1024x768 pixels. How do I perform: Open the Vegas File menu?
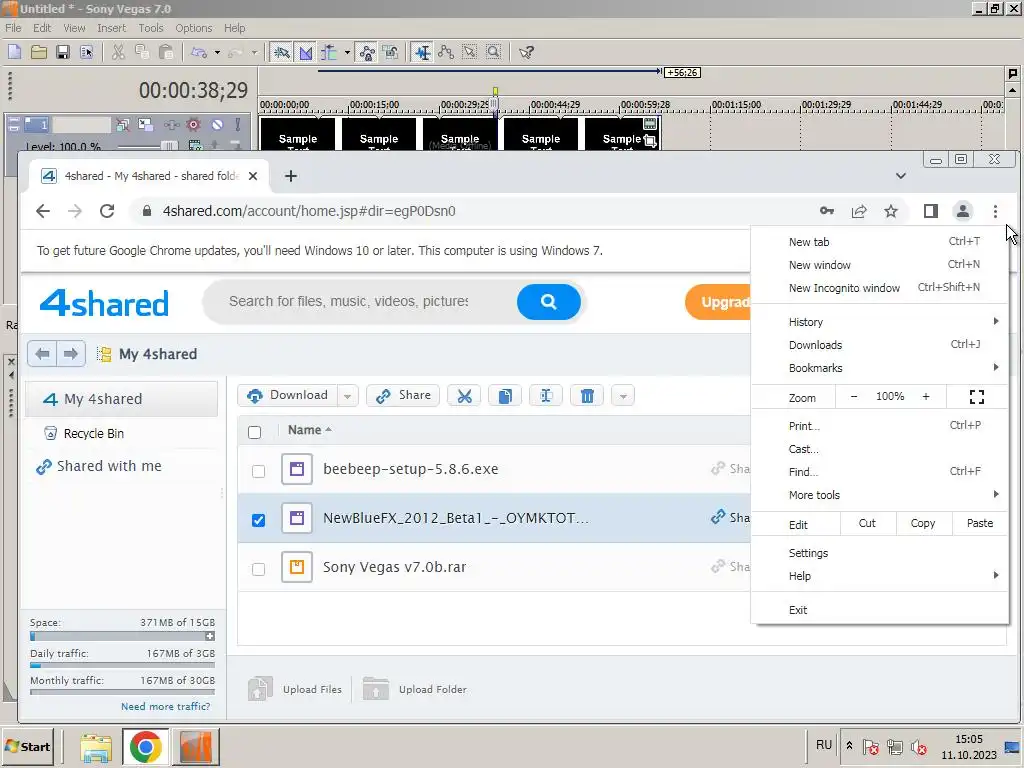(13, 28)
